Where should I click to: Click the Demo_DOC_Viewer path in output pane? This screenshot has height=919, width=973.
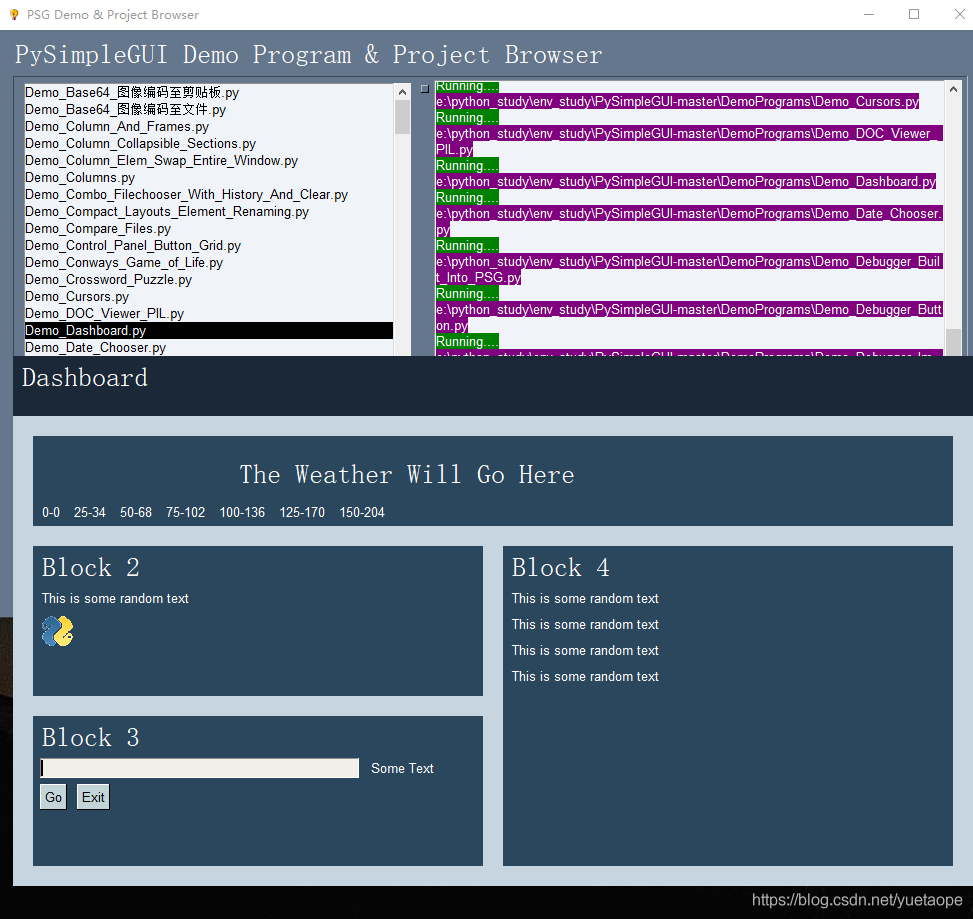click(689, 141)
